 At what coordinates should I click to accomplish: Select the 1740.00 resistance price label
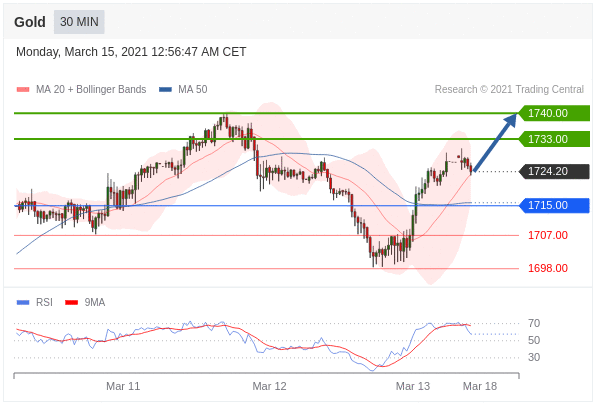click(554, 113)
